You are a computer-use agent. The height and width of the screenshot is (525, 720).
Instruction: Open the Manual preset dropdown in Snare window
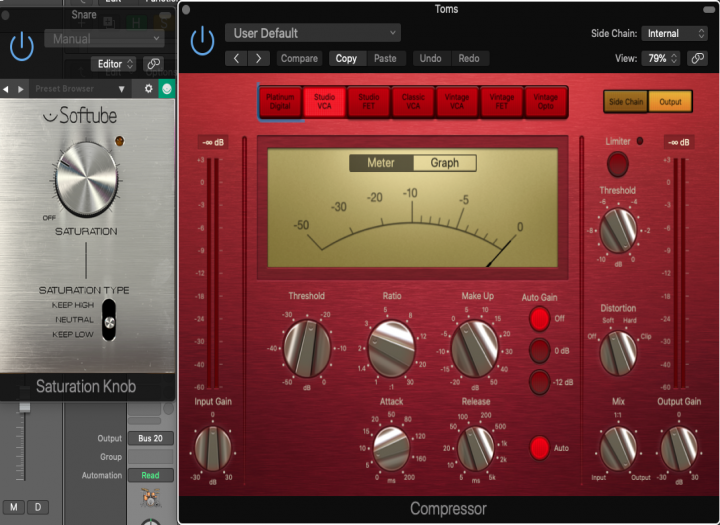coord(105,39)
